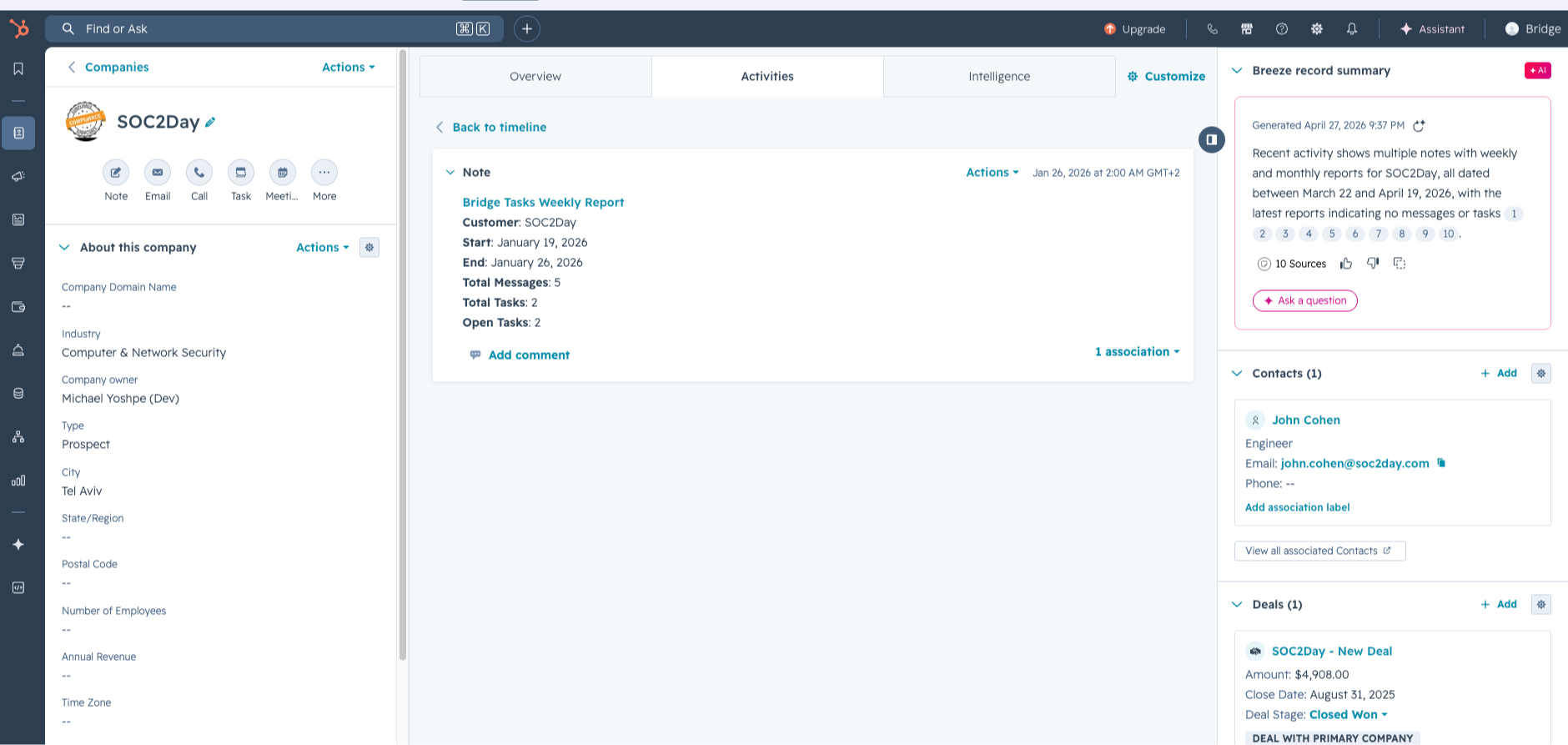This screenshot has width=1568, height=745.
Task: Click john.cohen@soc2day.com email link
Action: click(1355, 463)
